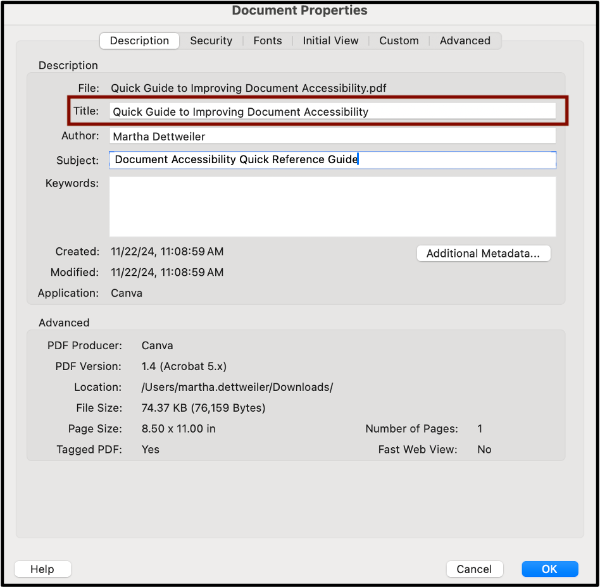Click the Help button
This screenshot has height=587, width=600.
42,569
